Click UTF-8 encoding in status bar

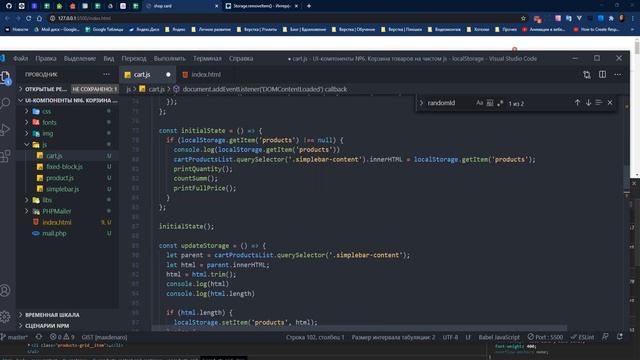(450, 337)
